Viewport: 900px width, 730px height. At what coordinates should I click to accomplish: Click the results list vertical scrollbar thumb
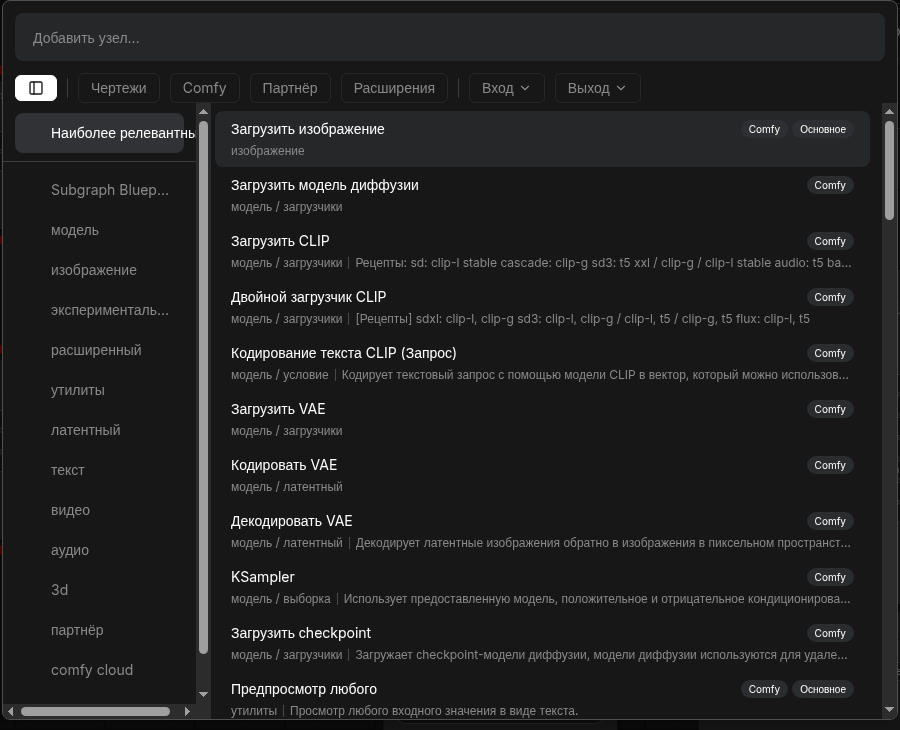point(890,170)
